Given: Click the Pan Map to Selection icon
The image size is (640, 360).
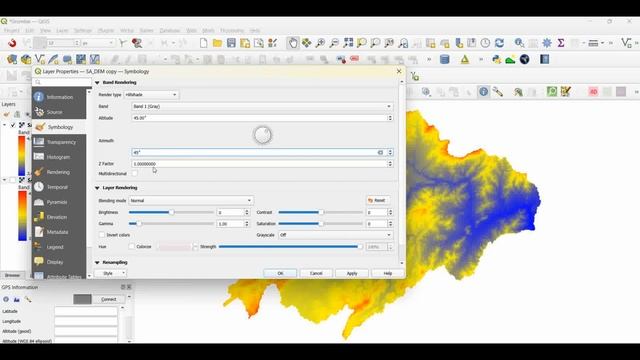Looking at the screenshot, I should (307, 43).
